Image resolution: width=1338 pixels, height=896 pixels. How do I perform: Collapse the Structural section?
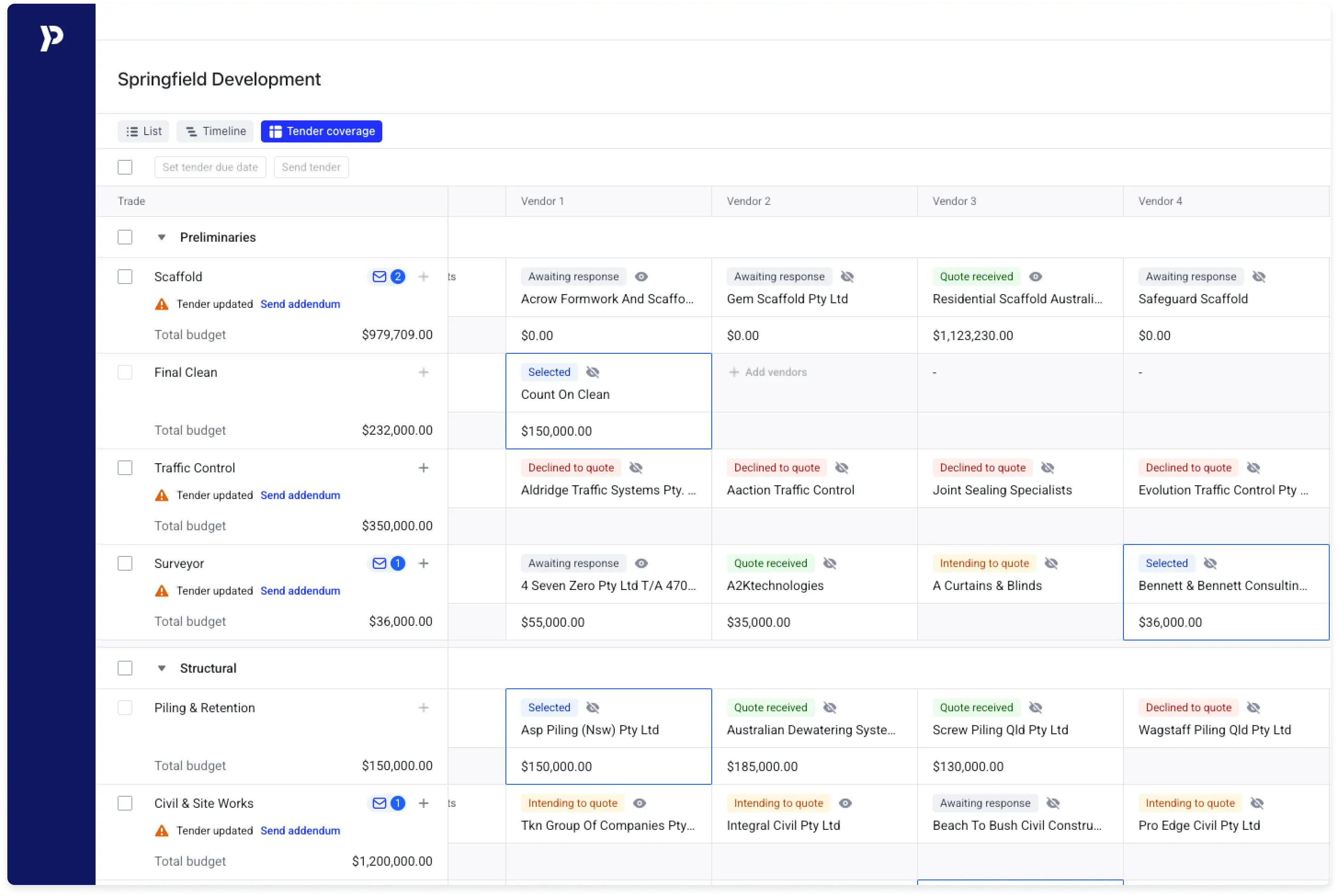pos(162,669)
